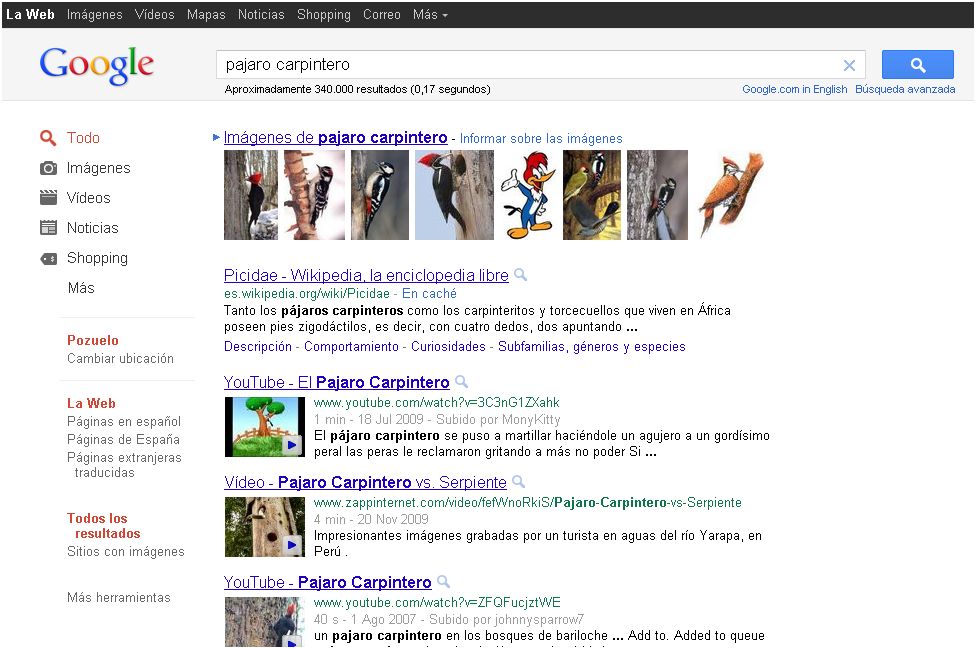Click the red magnifier icon beside Todo
The height and width of the screenshot is (649, 976).
tap(48, 138)
